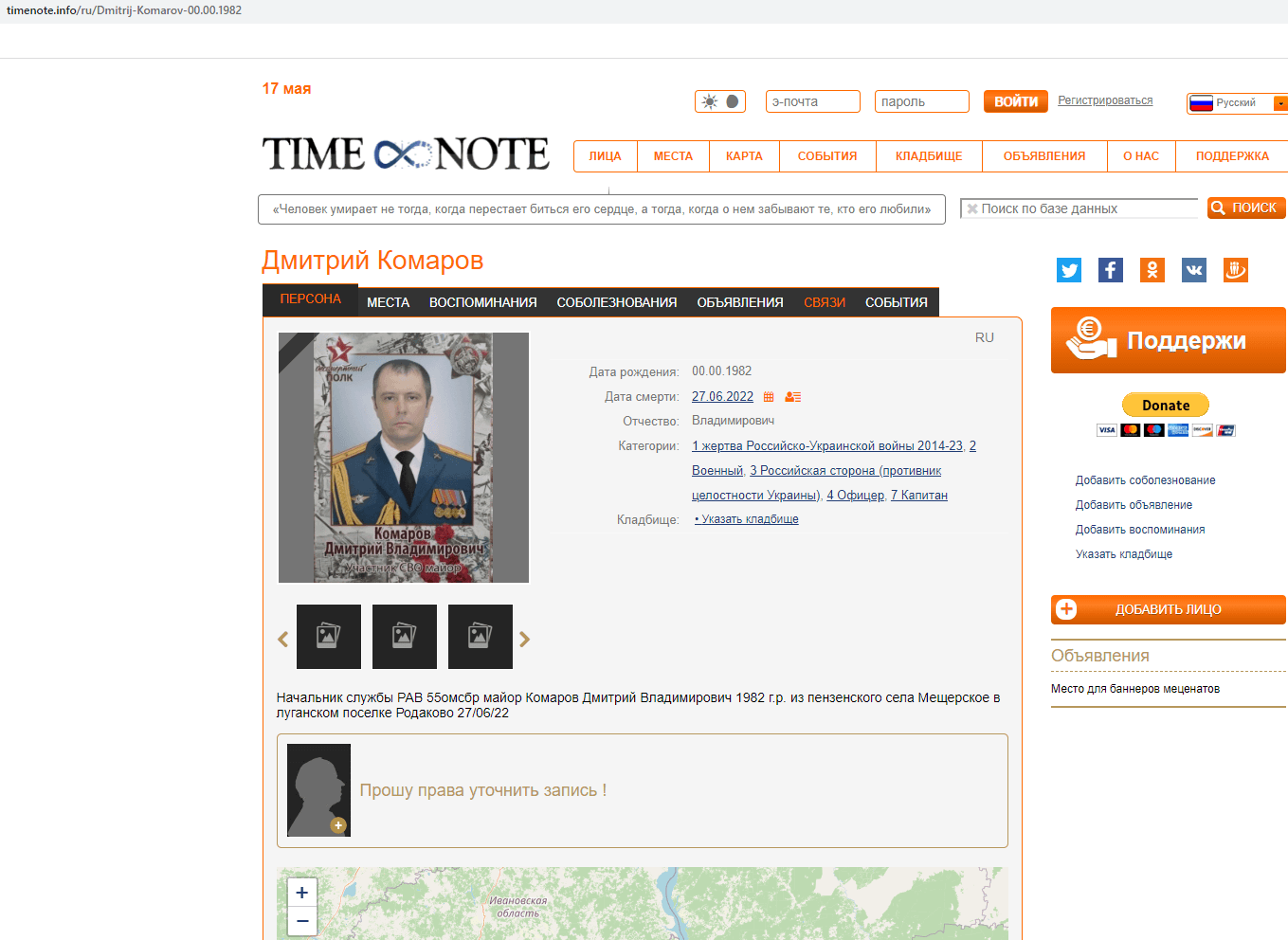The height and width of the screenshot is (940, 1288).
Task: Switch to the ВОСПОМИНАНИЯ tab
Action: click(x=482, y=302)
